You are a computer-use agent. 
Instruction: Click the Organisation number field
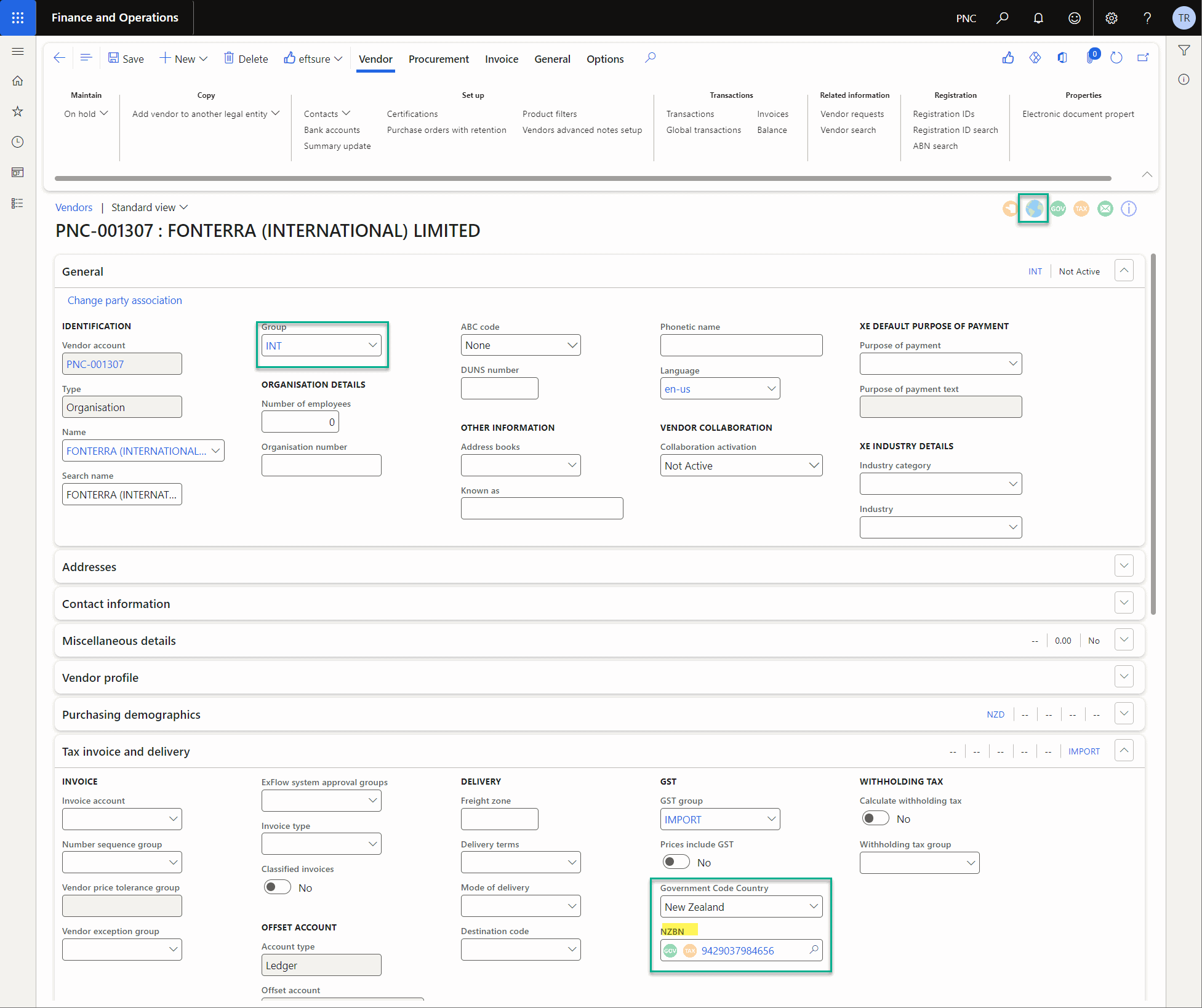[321, 465]
